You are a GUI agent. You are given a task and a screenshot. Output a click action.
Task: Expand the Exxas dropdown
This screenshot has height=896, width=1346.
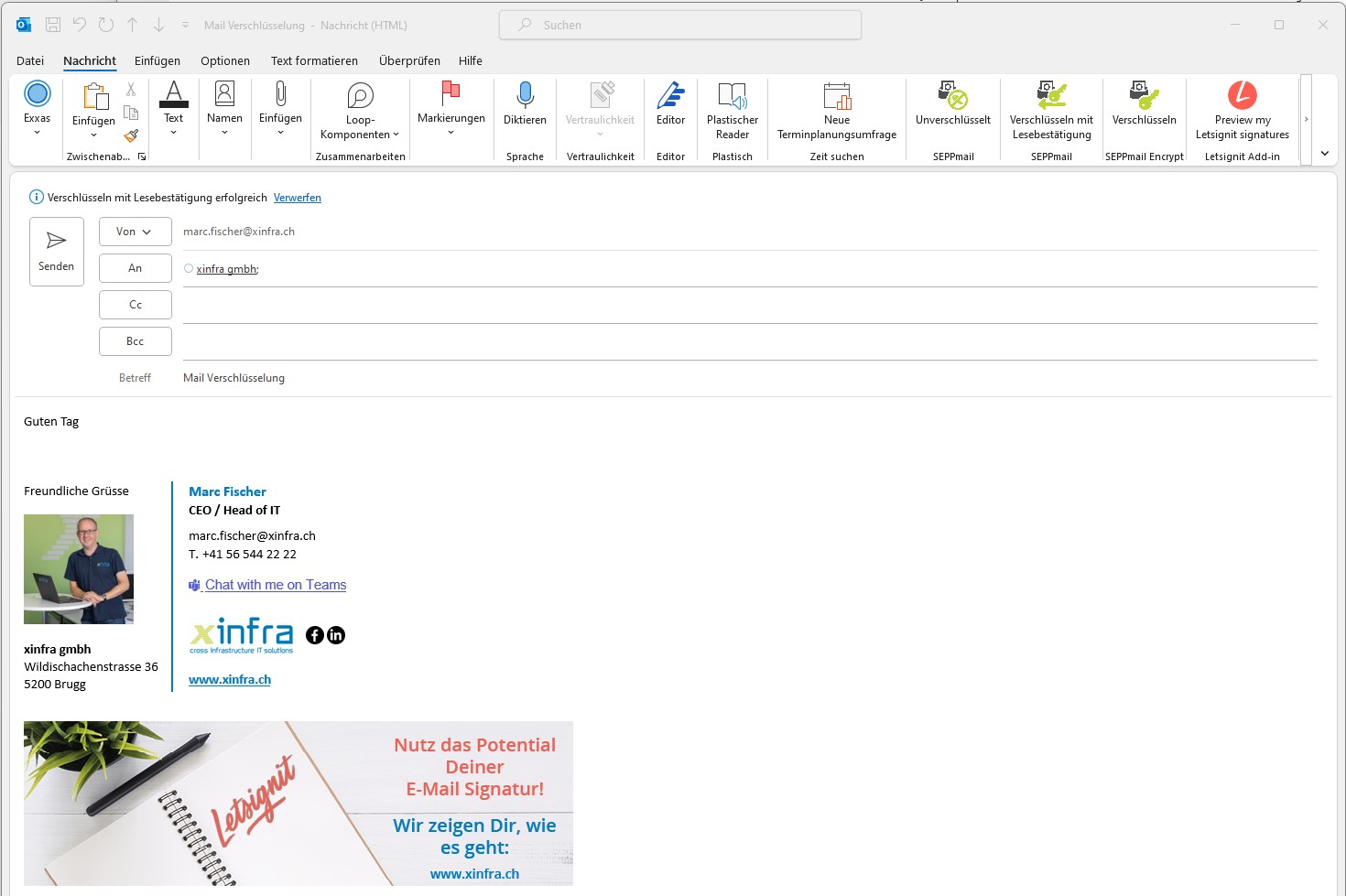37,132
